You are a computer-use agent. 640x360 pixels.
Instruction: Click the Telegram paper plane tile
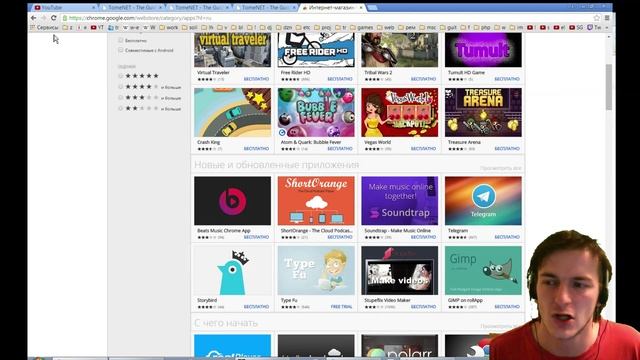(x=483, y=200)
